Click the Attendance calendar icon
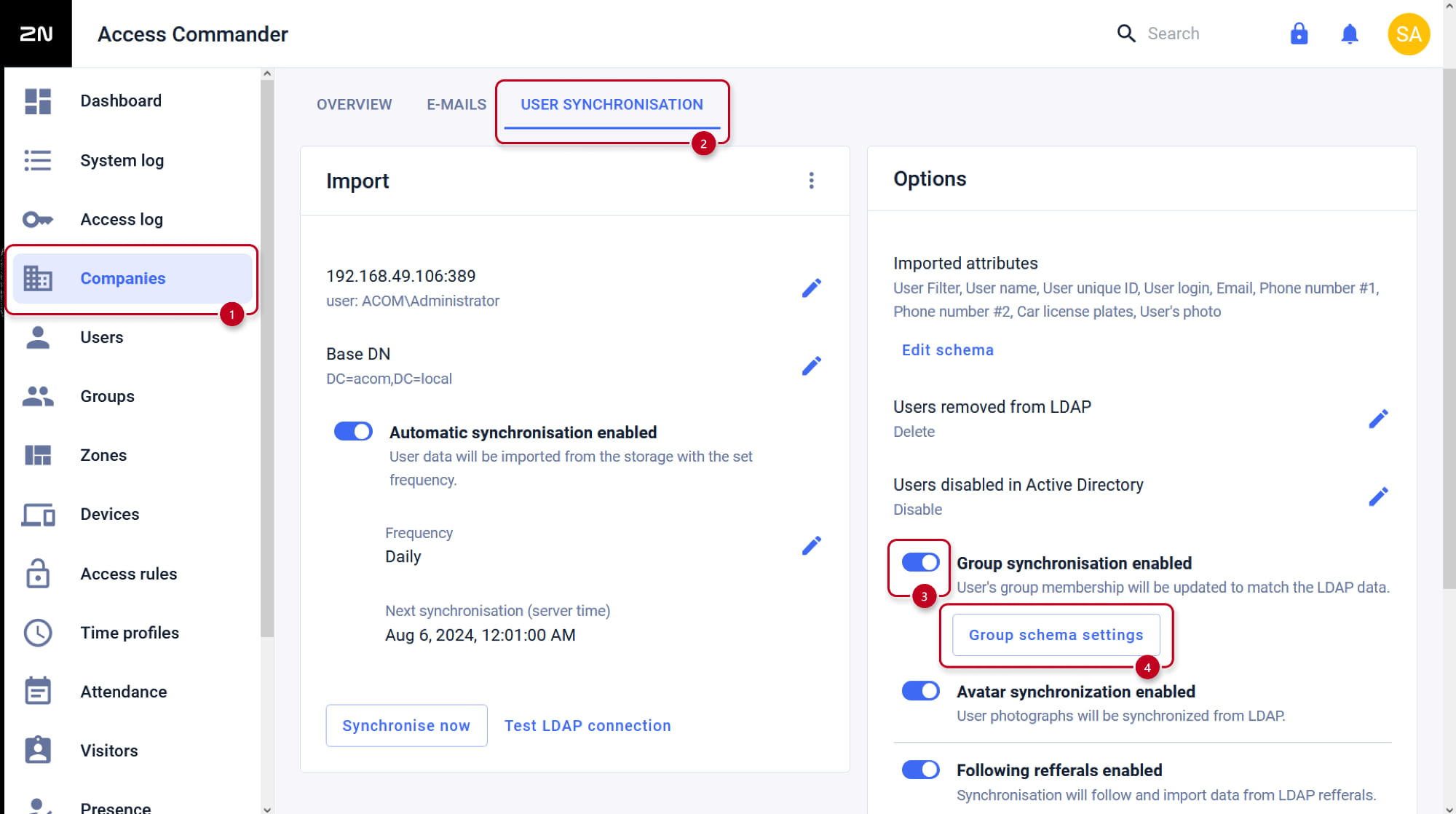Viewport: 1456px width, 814px height. (38, 691)
